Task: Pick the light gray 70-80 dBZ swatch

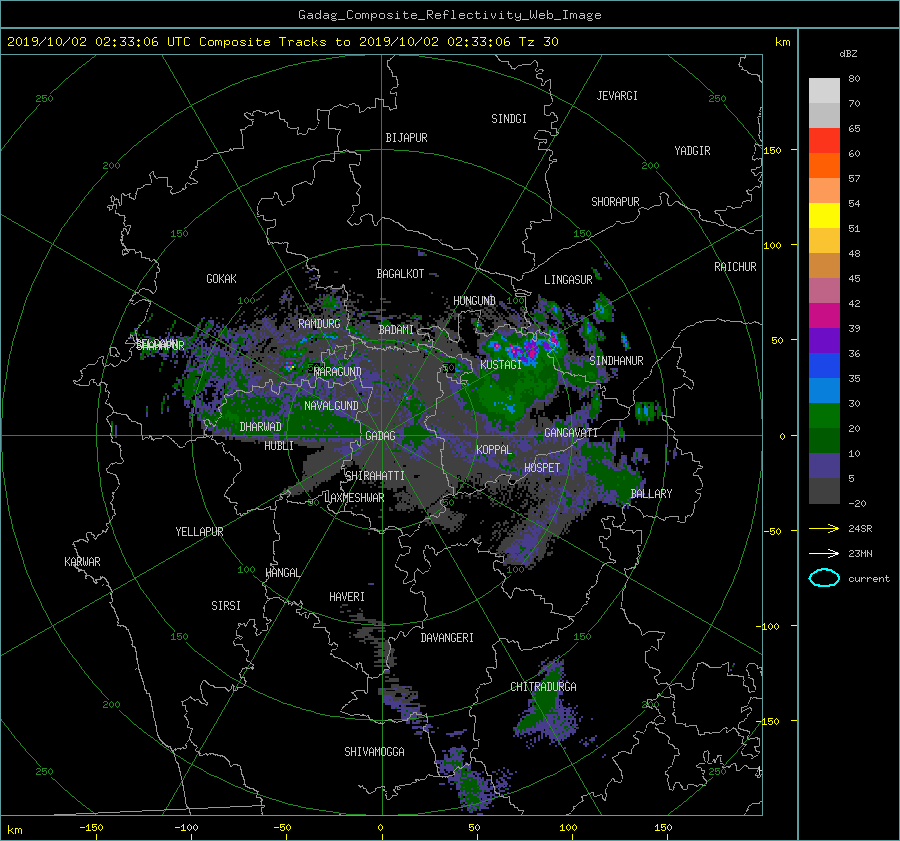Action: pos(824,90)
